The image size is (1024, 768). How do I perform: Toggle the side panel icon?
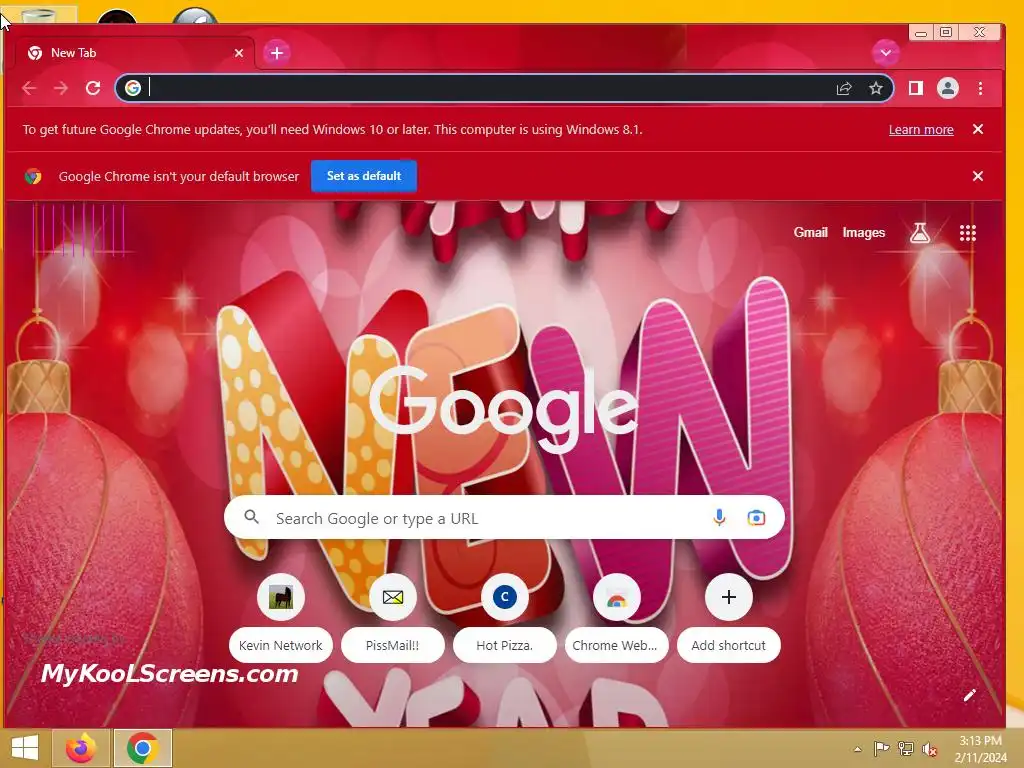[916, 88]
